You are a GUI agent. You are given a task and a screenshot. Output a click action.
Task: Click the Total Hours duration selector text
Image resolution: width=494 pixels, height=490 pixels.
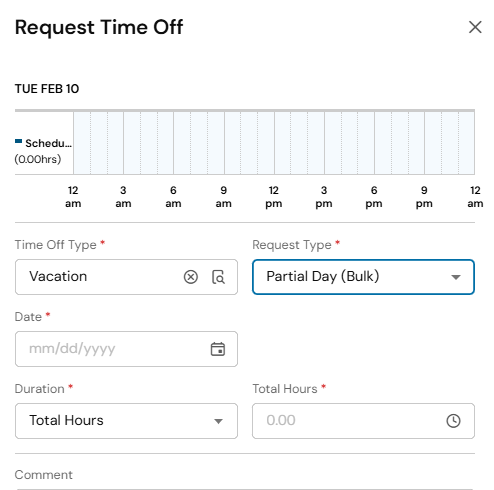[66, 420]
